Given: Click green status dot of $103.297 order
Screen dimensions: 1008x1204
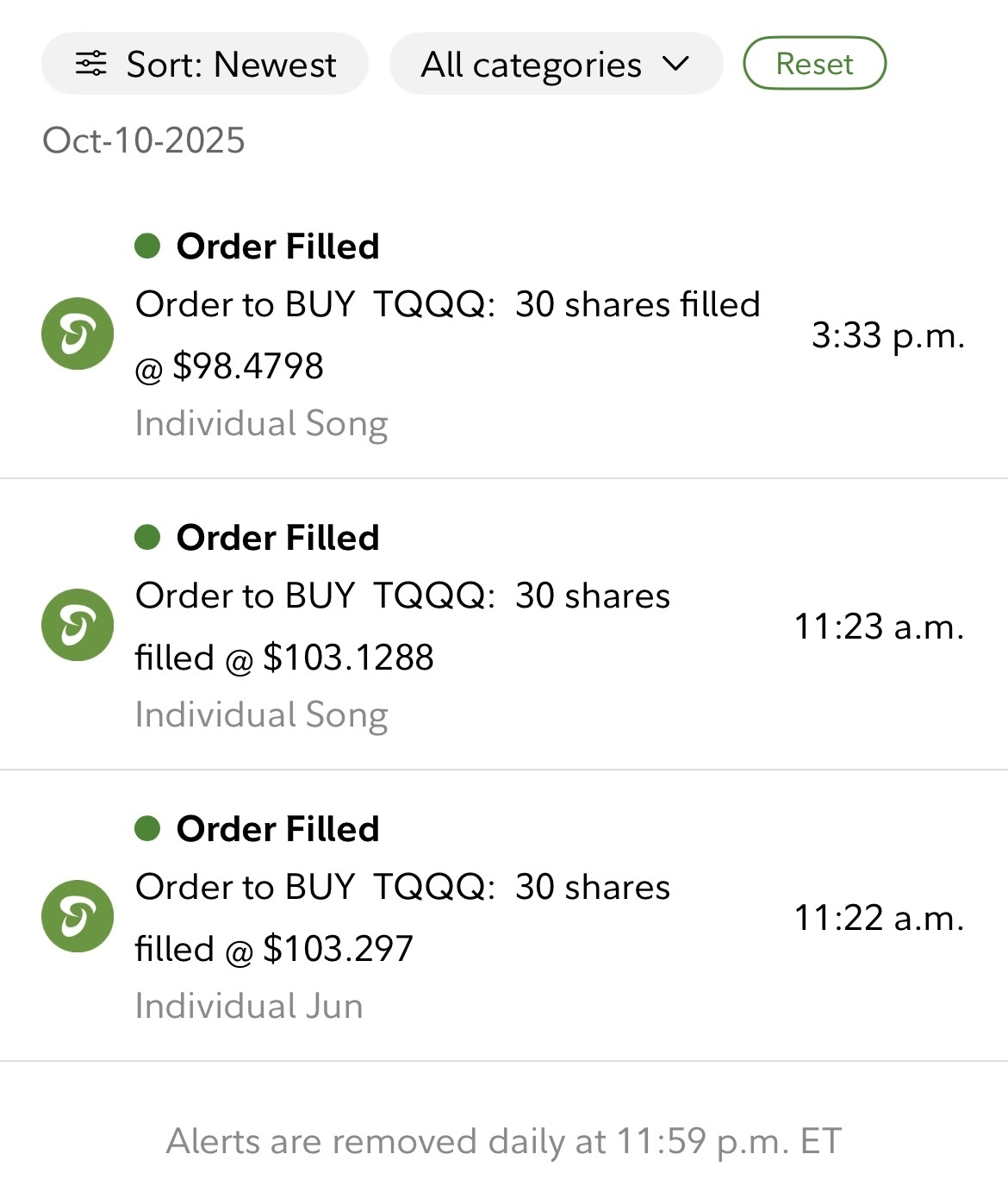Looking at the screenshot, I should pyautogui.click(x=148, y=829).
